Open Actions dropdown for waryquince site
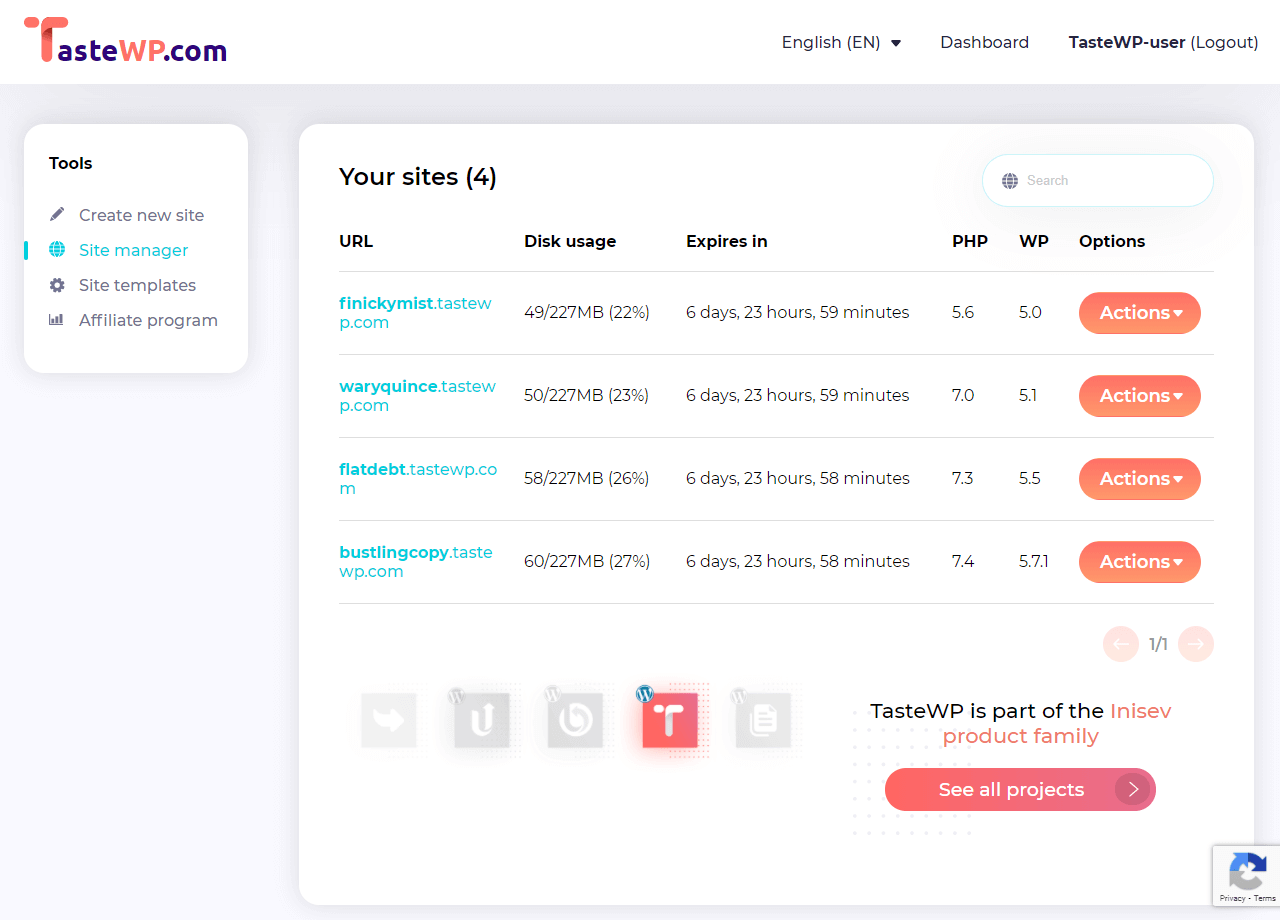The height and width of the screenshot is (920, 1280). point(1140,396)
